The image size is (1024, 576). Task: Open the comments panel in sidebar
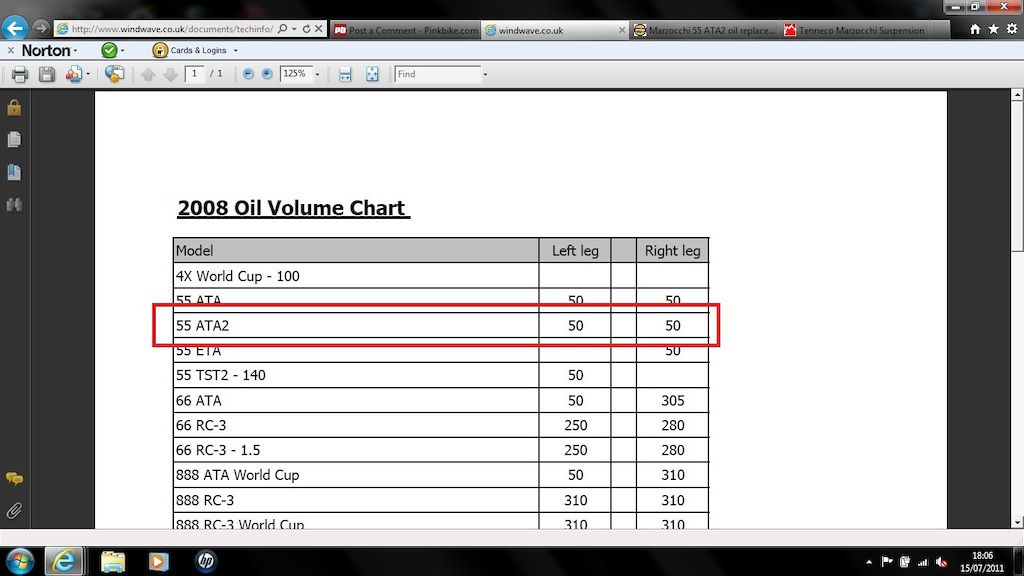tap(14, 480)
